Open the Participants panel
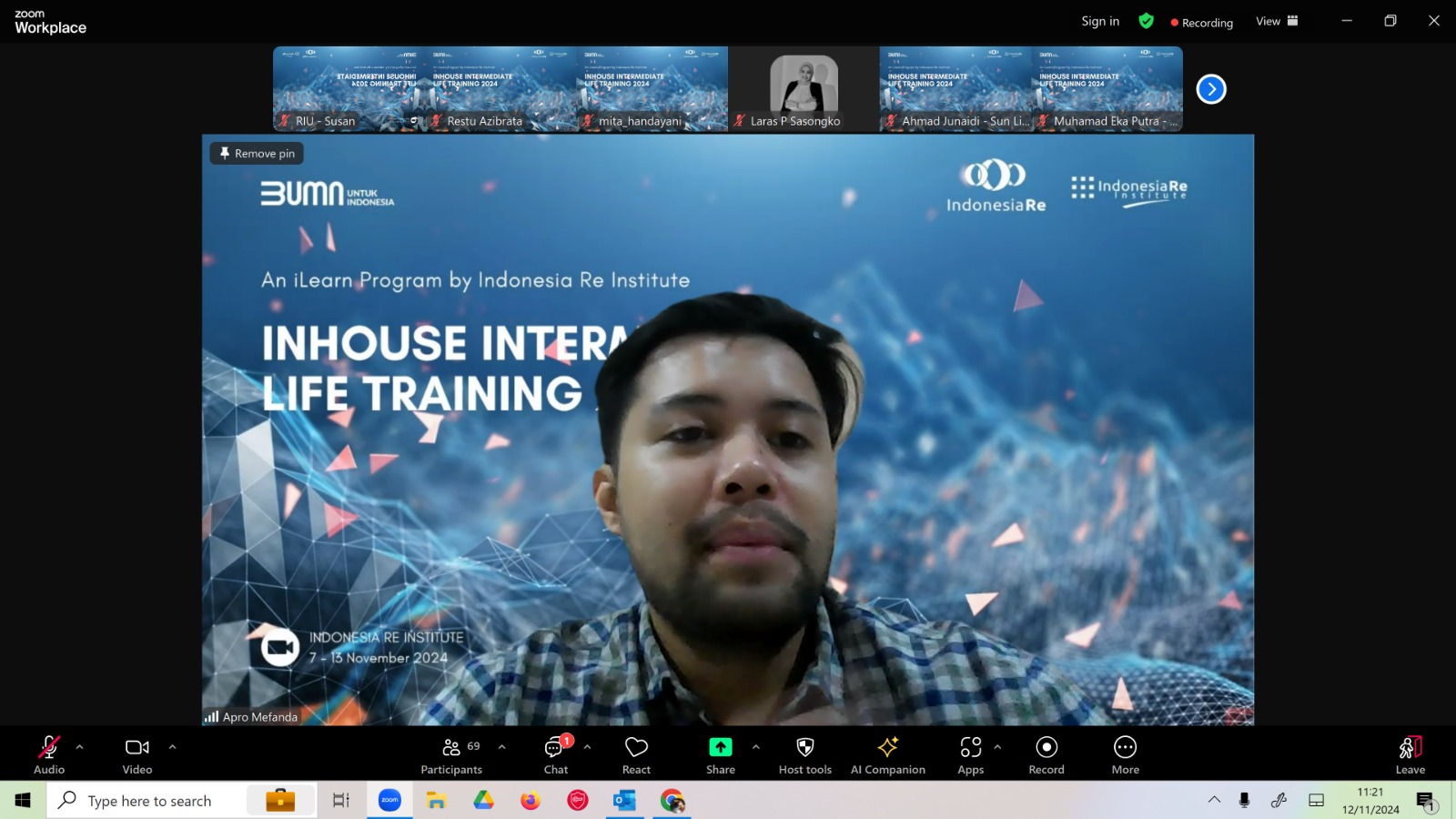The image size is (1456, 819). (x=451, y=755)
